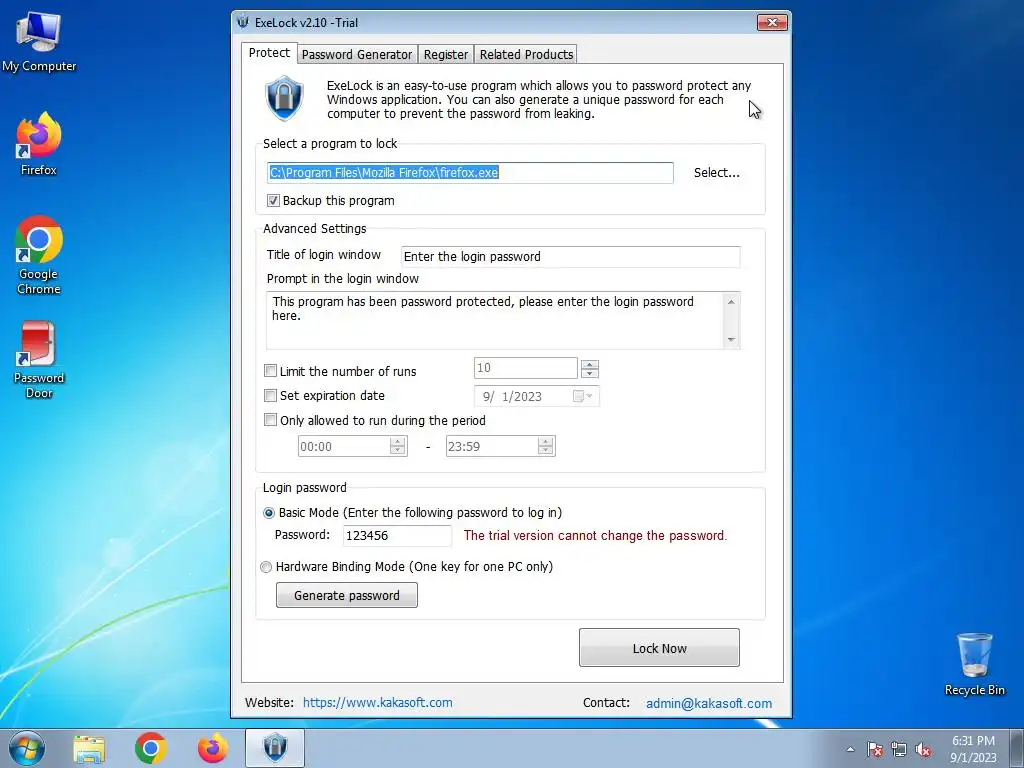Decrease the 23:59 end time spinner
This screenshot has width=1024, height=768.
pyautogui.click(x=545, y=450)
